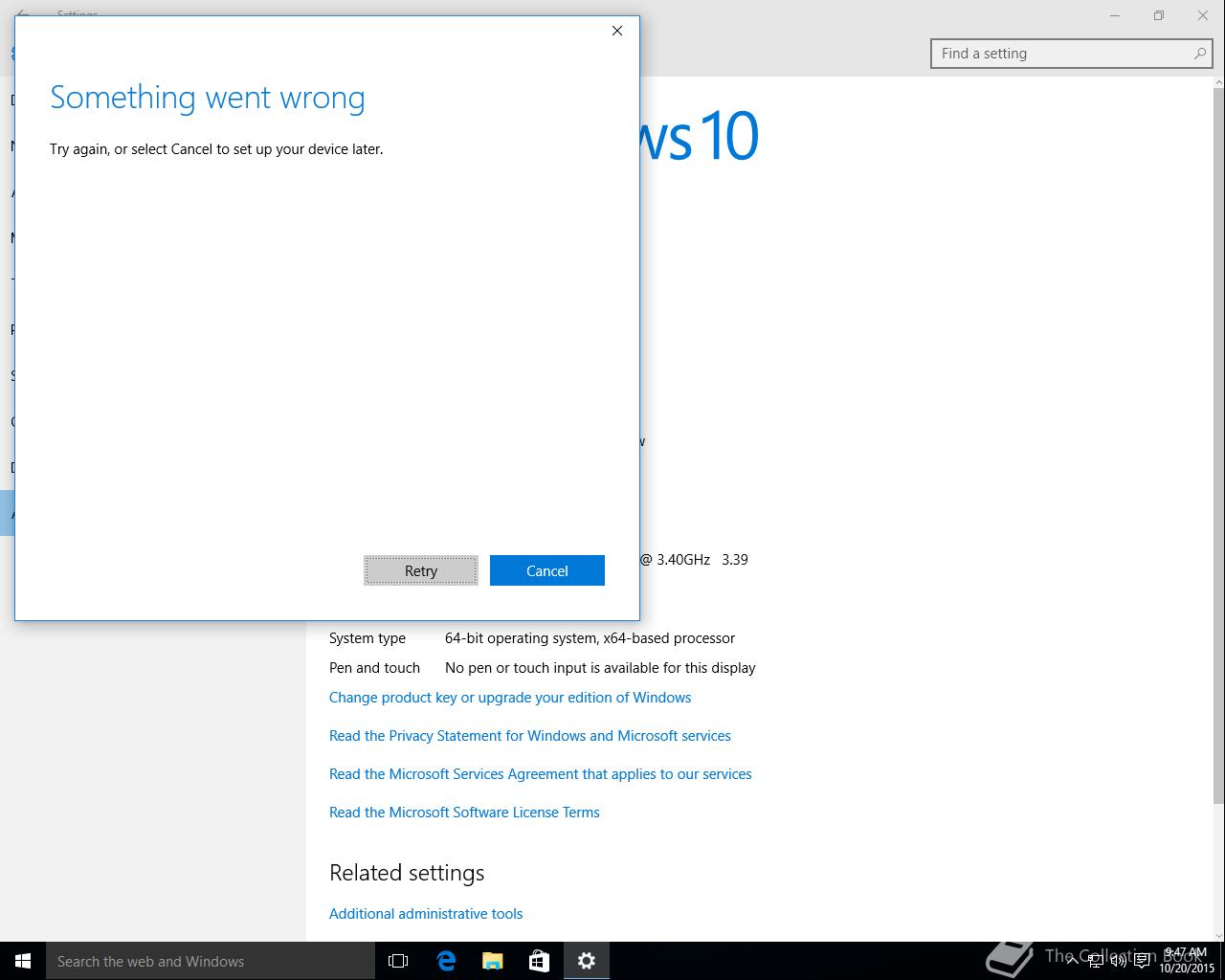Open Task View from the taskbar
Viewport: 1225px width, 980px height.
point(398,961)
